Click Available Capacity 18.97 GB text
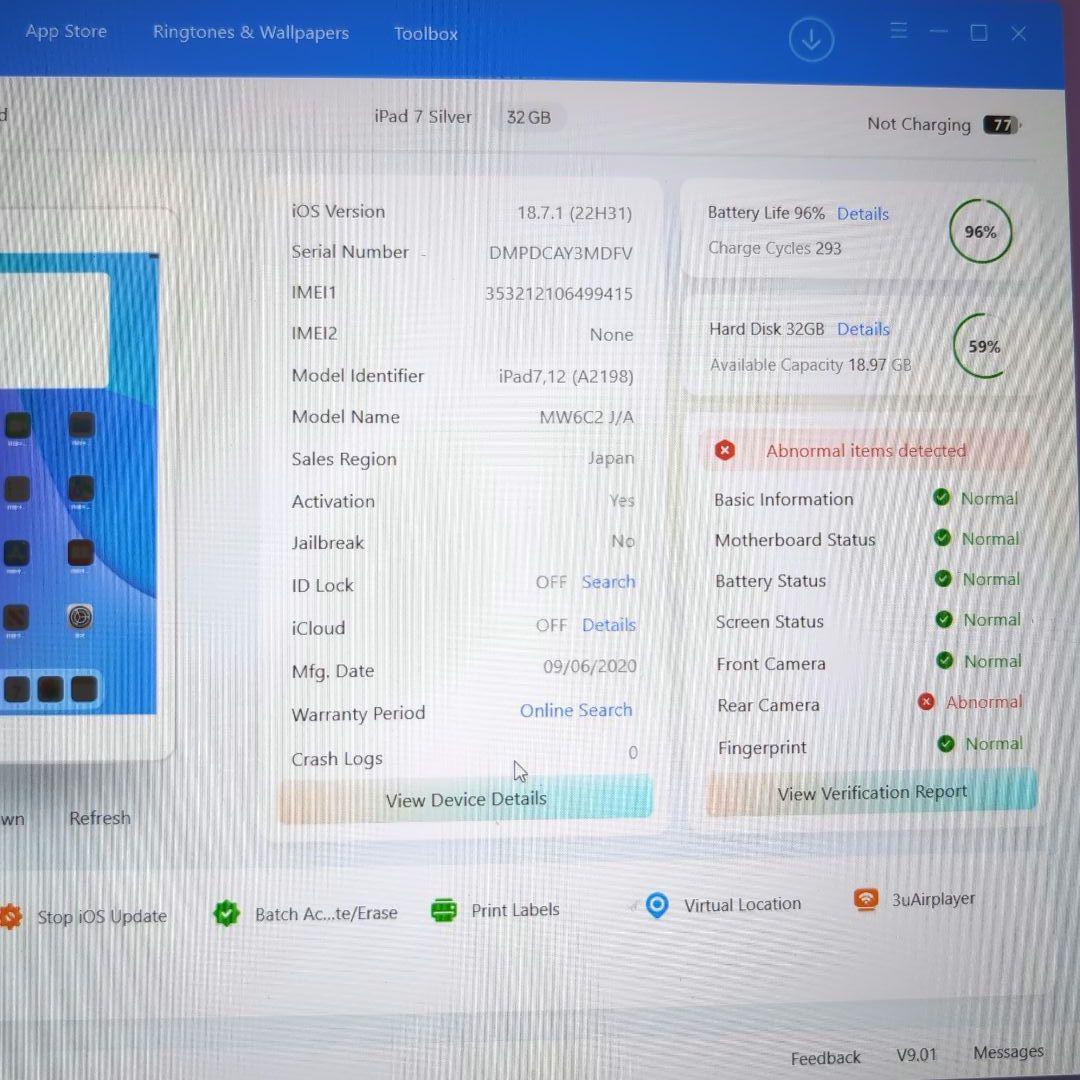 tap(811, 364)
